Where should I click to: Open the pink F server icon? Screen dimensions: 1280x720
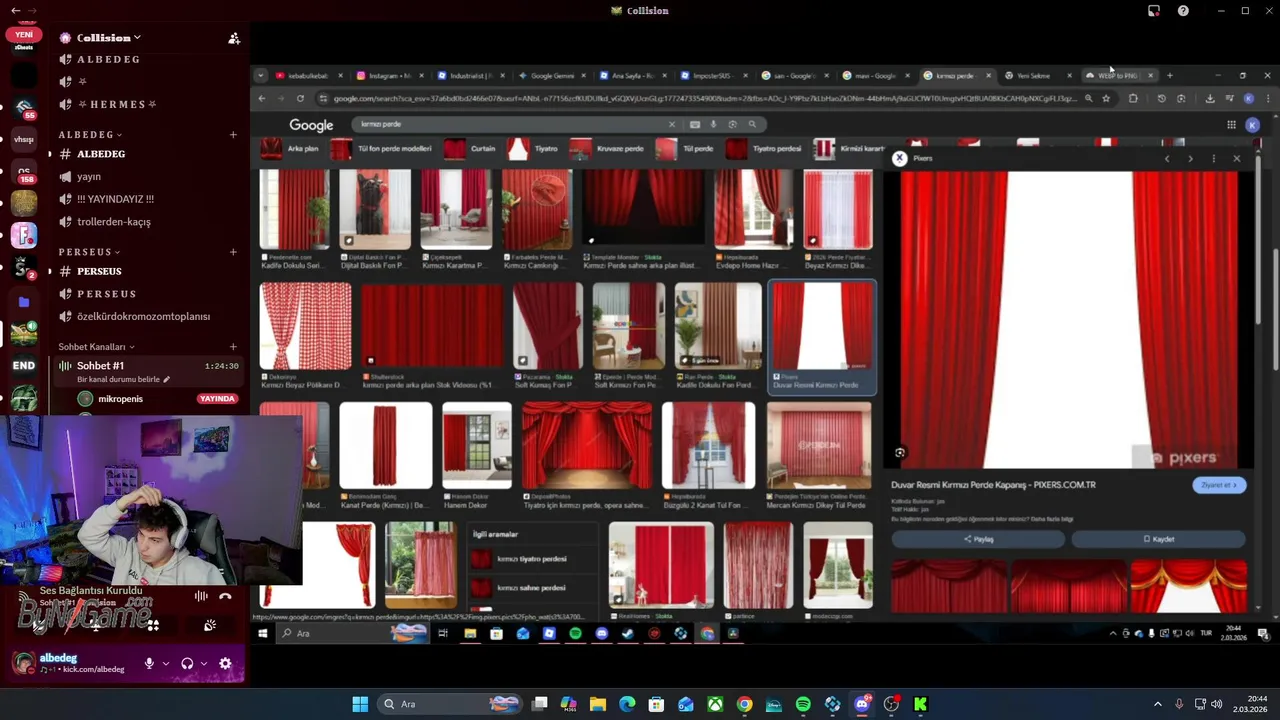(24, 236)
